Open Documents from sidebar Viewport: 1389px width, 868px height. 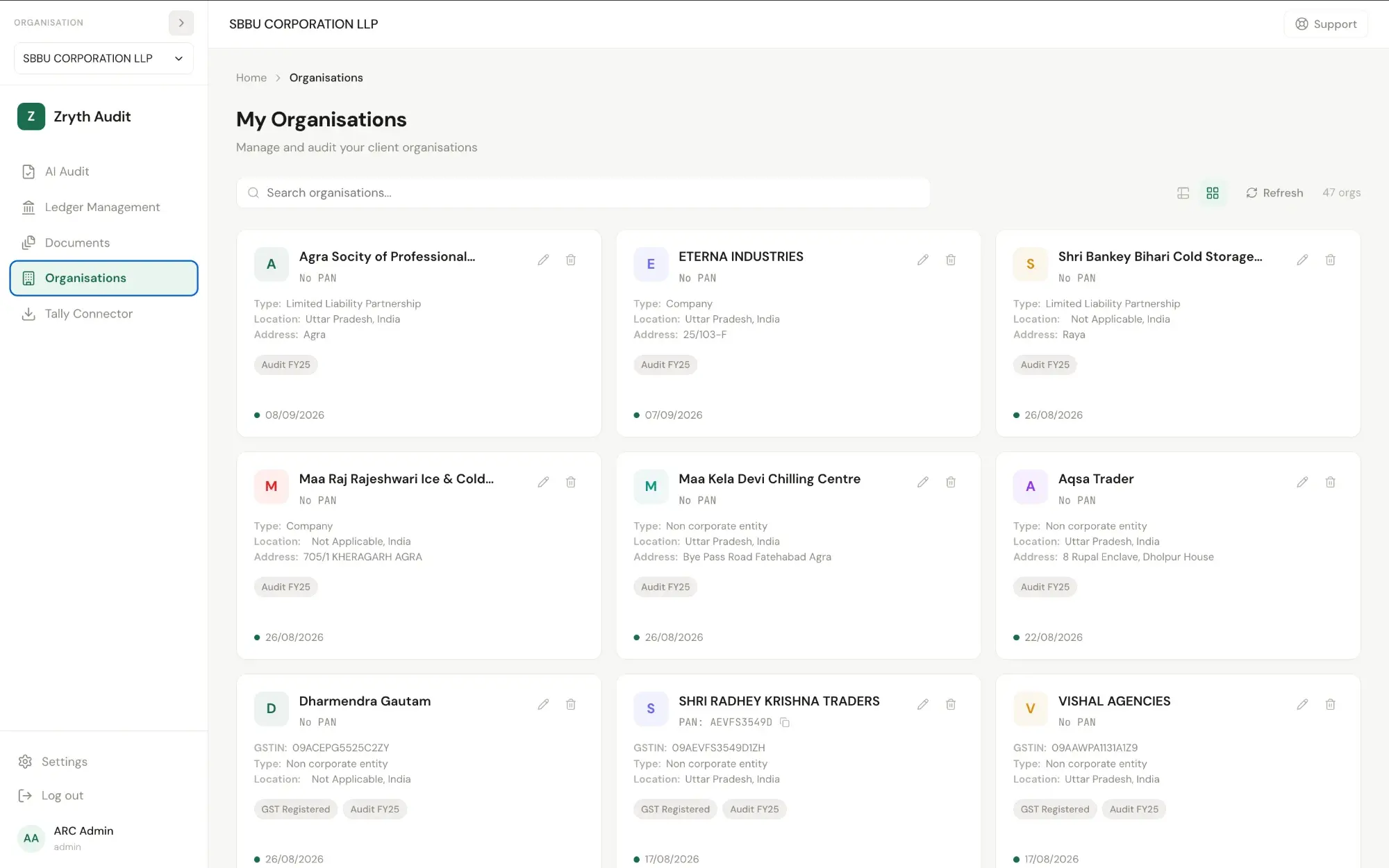pos(104,242)
